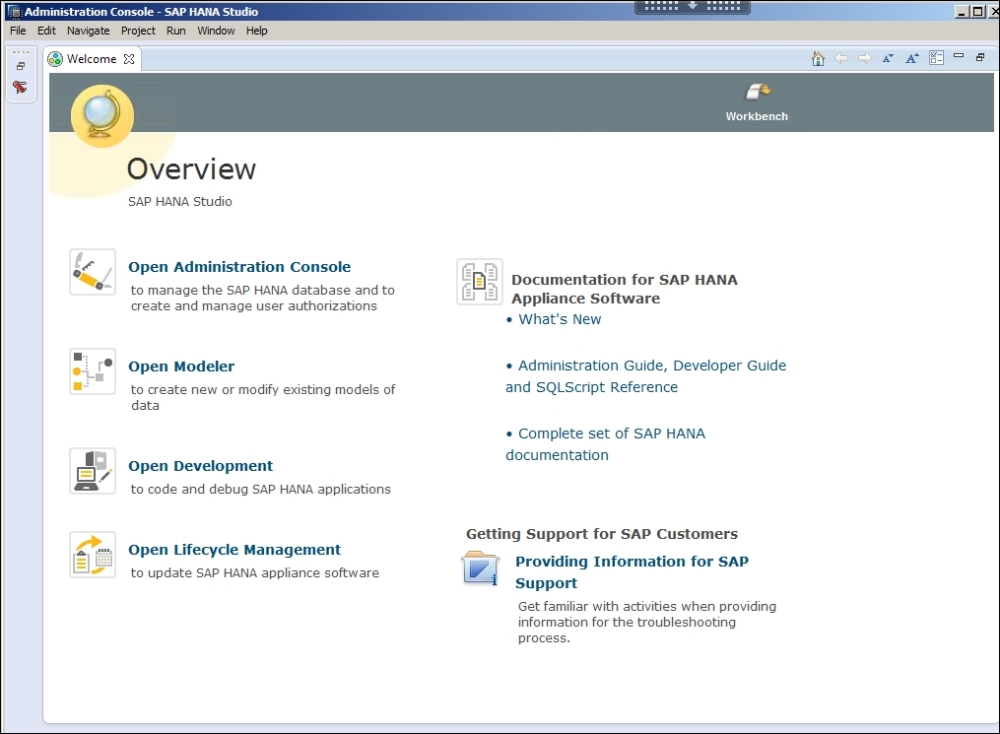1000x734 pixels.
Task: Click the Lifecycle Management update icon
Action: (x=92, y=555)
